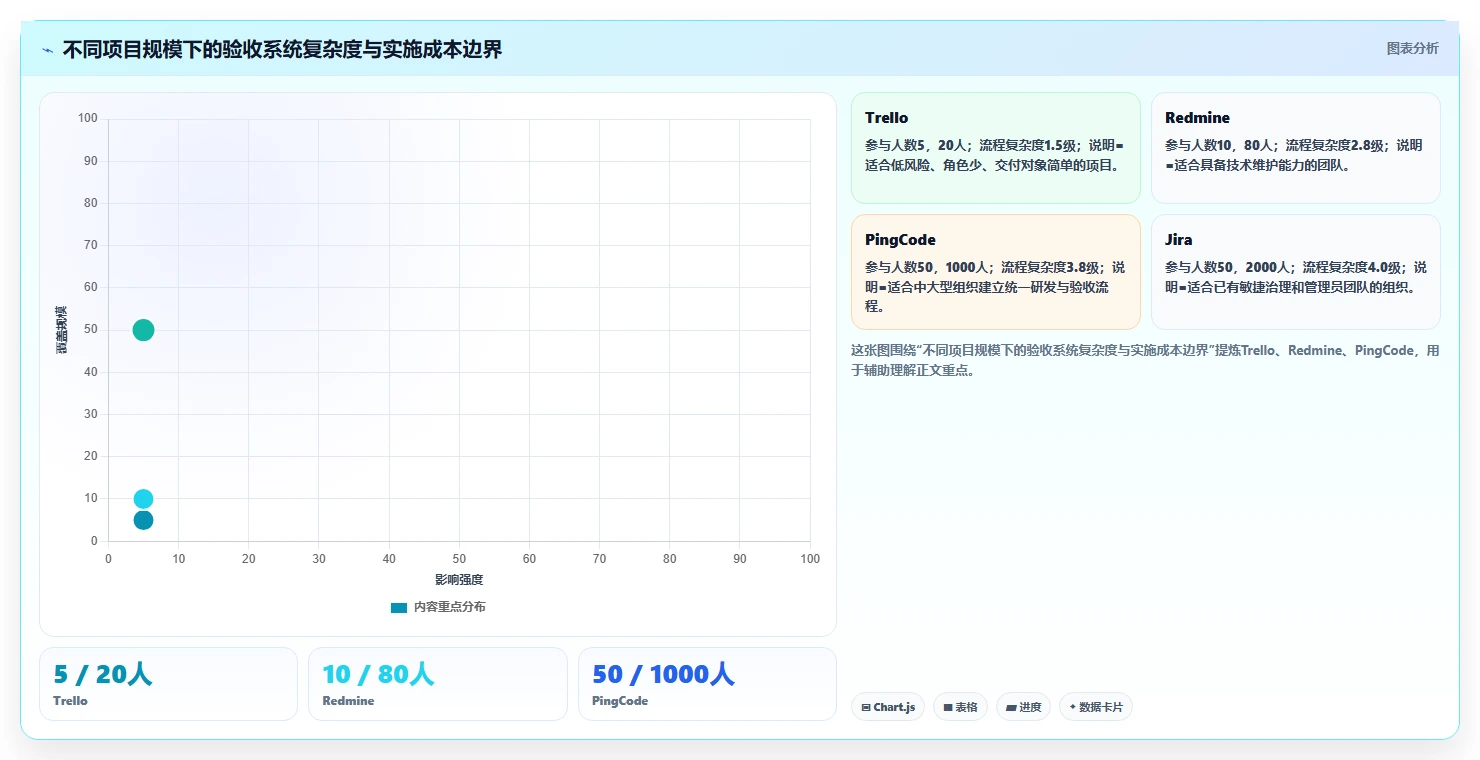Click the summary paragraph starting 这张图围绕
Image resolution: width=1480 pixels, height=760 pixels.
point(1145,360)
